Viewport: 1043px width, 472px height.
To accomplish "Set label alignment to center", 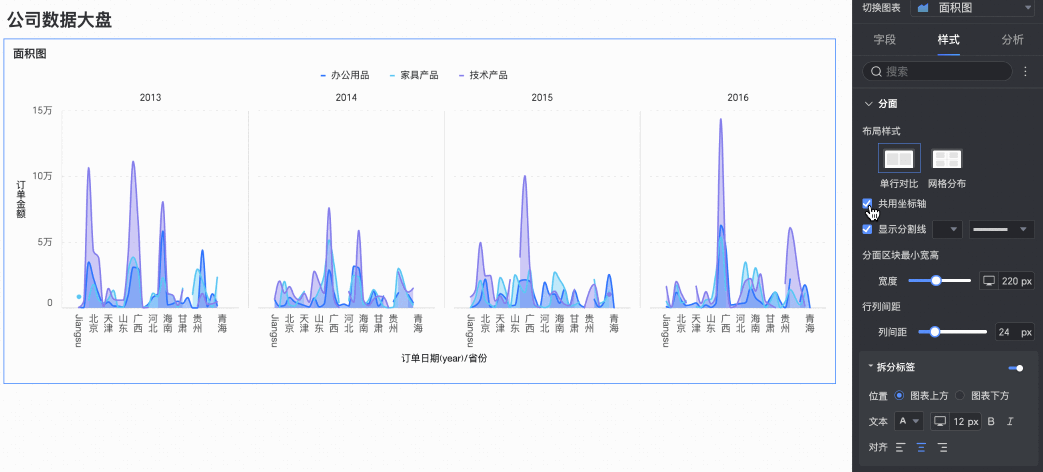I will click(x=921, y=447).
